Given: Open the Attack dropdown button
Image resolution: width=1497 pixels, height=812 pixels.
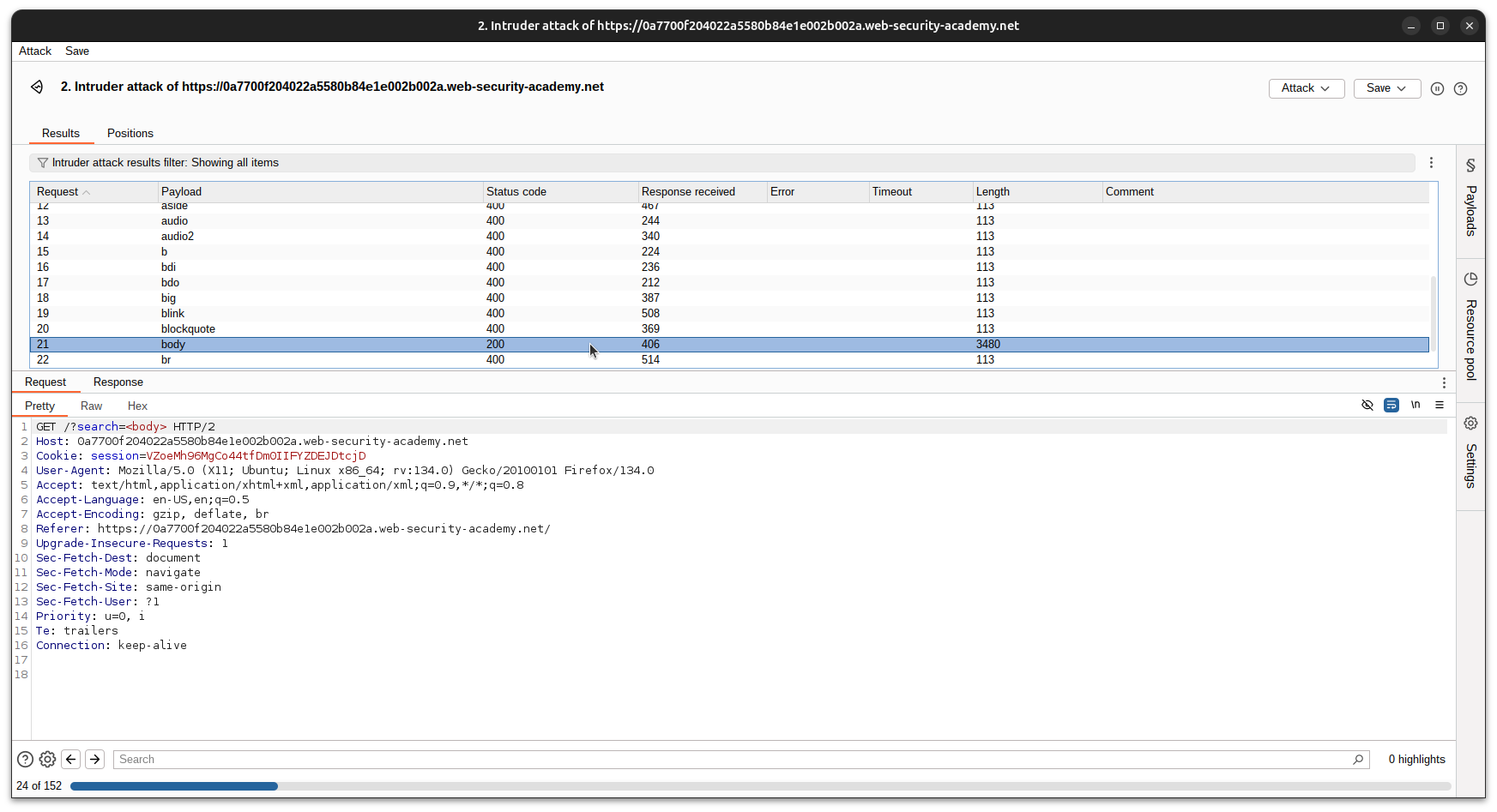Looking at the screenshot, I should click(x=1306, y=88).
